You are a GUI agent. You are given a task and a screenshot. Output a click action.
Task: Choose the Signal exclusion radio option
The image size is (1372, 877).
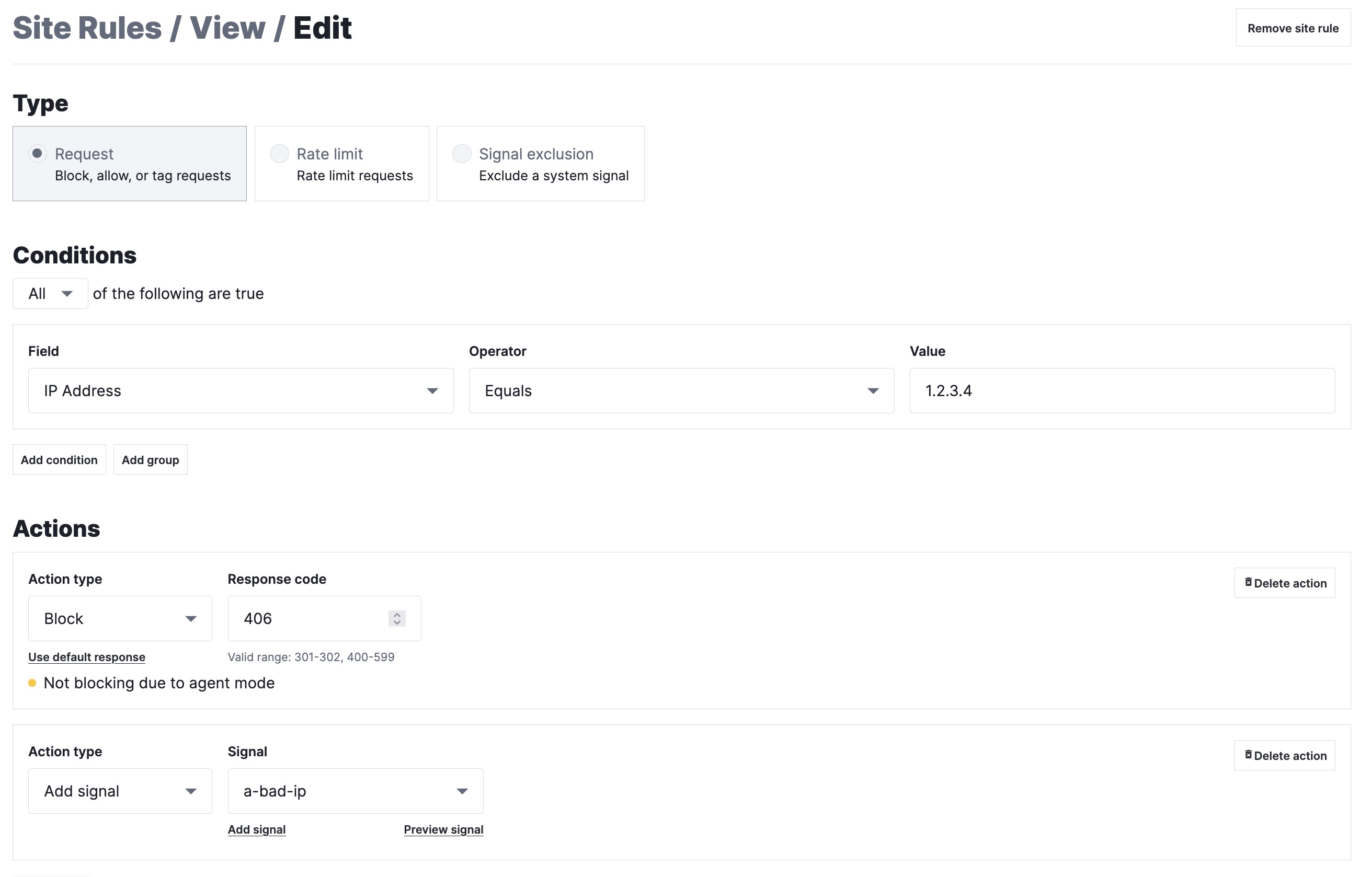(x=462, y=154)
